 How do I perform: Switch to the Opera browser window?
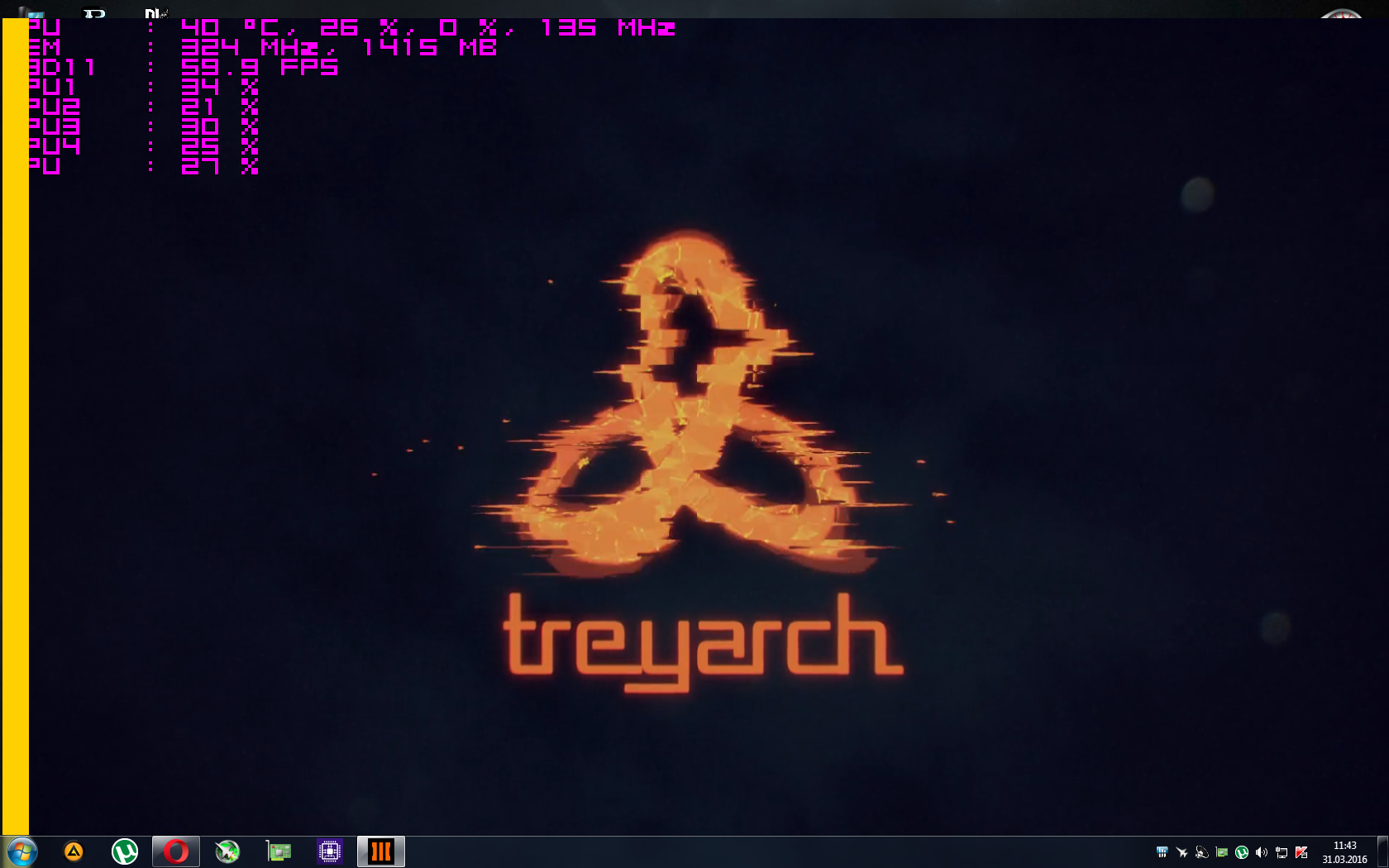(176, 851)
